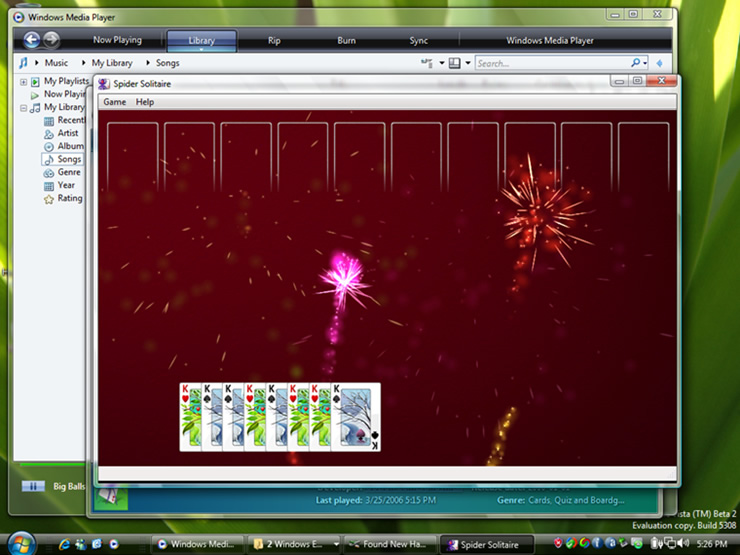Click the Media Player pause button
740x555 pixels.
[32, 486]
